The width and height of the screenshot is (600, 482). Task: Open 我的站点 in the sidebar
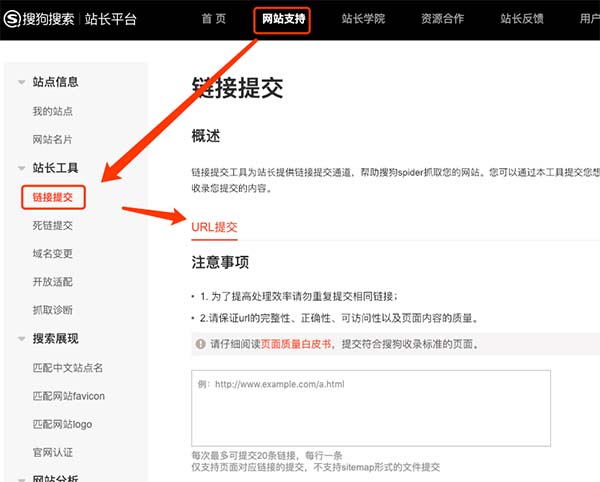(x=52, y=111)
